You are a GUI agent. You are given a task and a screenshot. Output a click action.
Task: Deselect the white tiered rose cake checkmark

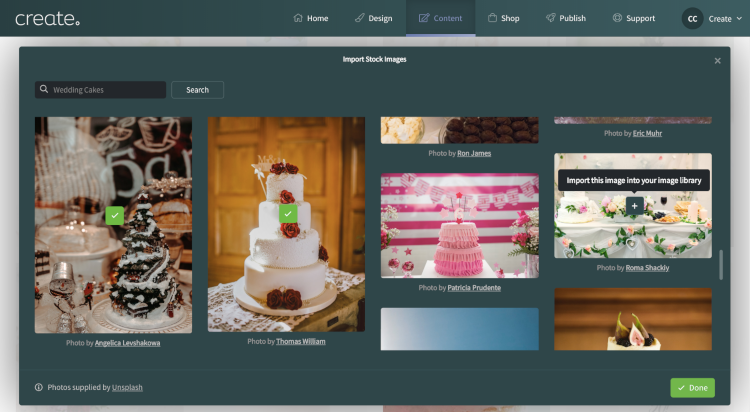[x=288, y=214]
